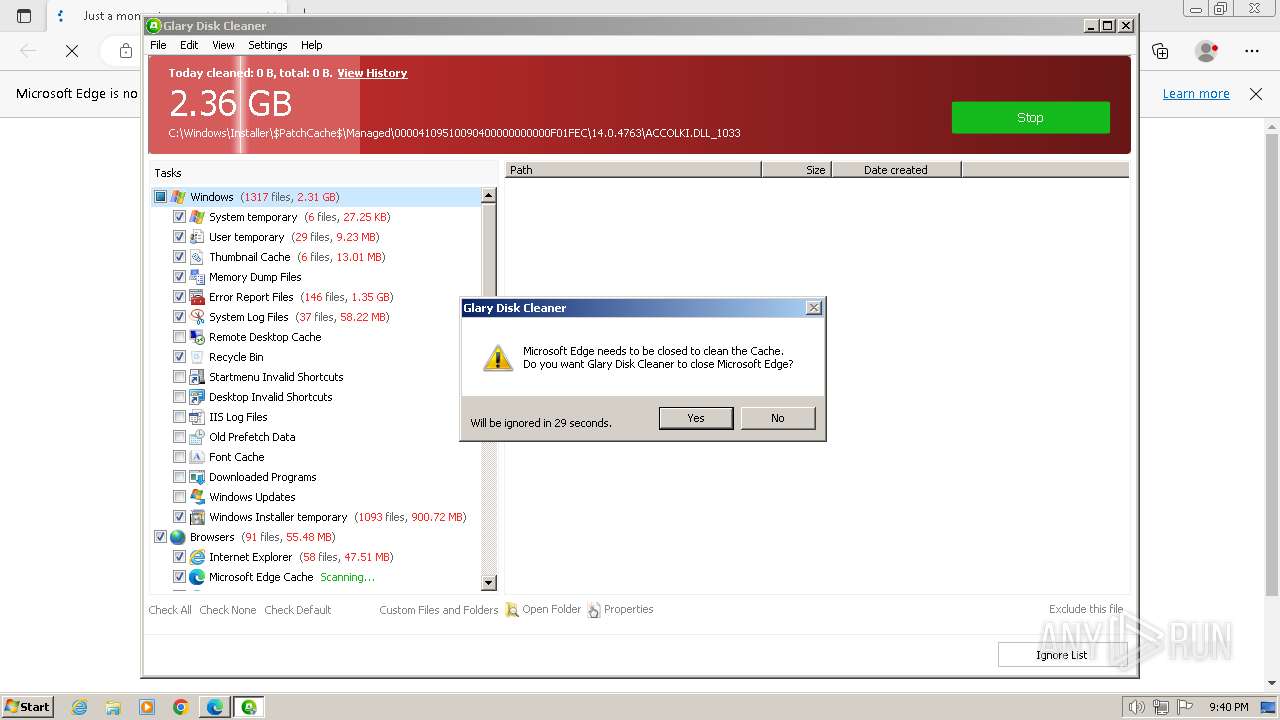
Task: Uncheck the Browsers category checkbox
Action: click(x=160, y=537)
